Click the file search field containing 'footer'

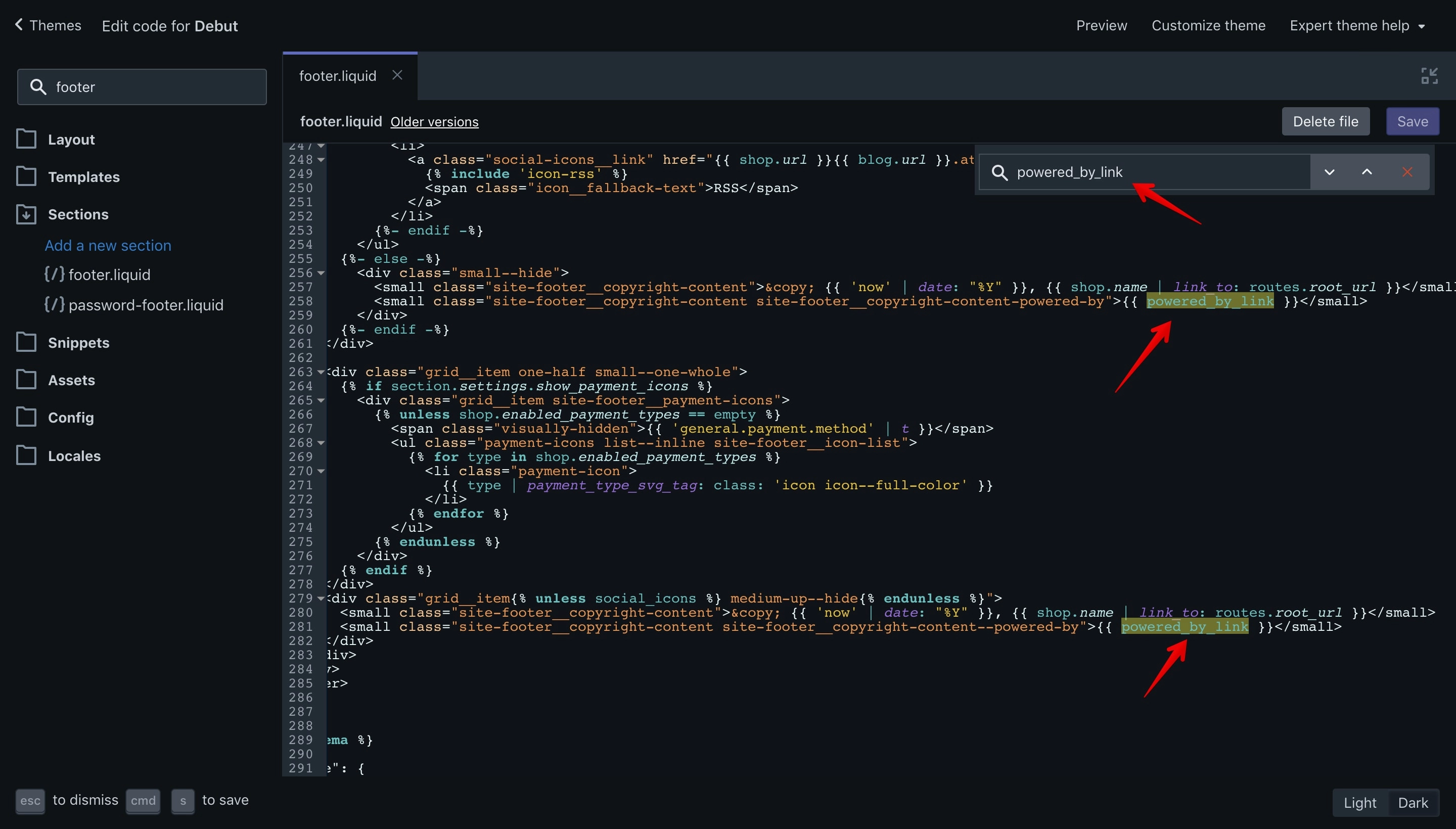(x=142, y=87)
